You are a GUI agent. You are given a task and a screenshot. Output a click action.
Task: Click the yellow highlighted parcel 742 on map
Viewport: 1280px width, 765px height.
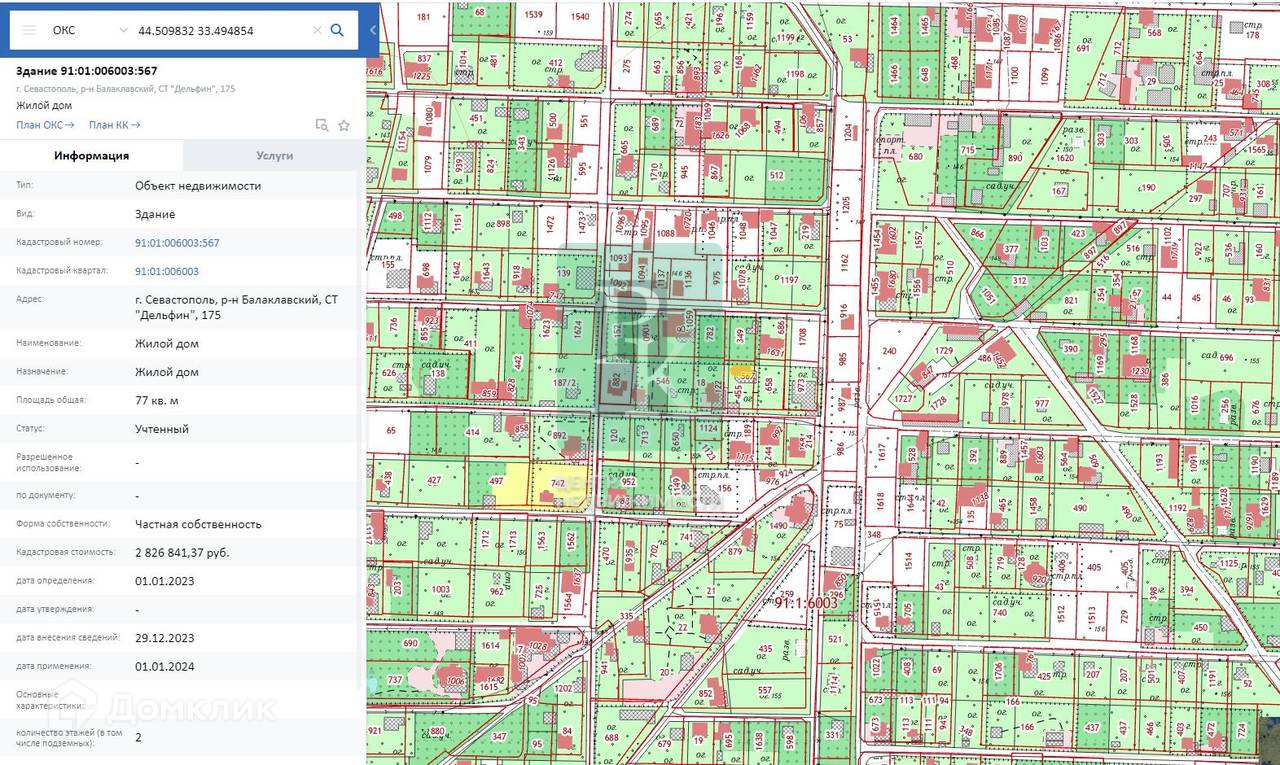click(557, 485)
